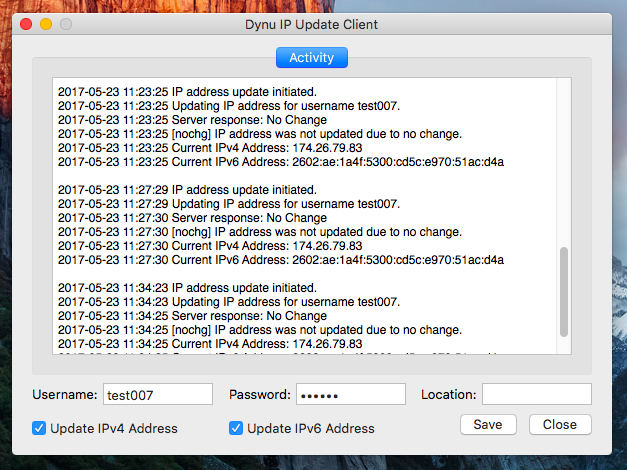Toggle the Update IPv4 Address checkbox

[x=39, y=428]
